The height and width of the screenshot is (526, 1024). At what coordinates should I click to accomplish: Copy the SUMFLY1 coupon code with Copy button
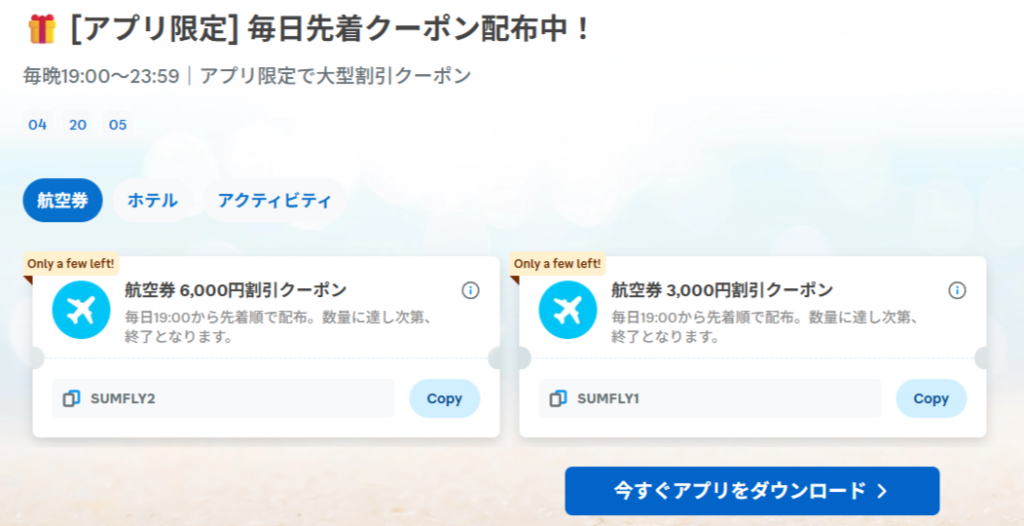[931, 399]
